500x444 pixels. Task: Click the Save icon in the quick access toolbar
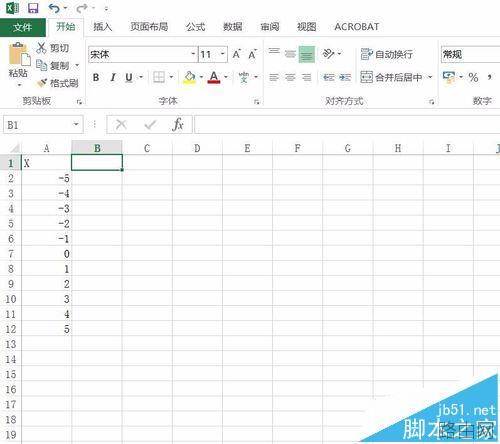tap(33, 8)
